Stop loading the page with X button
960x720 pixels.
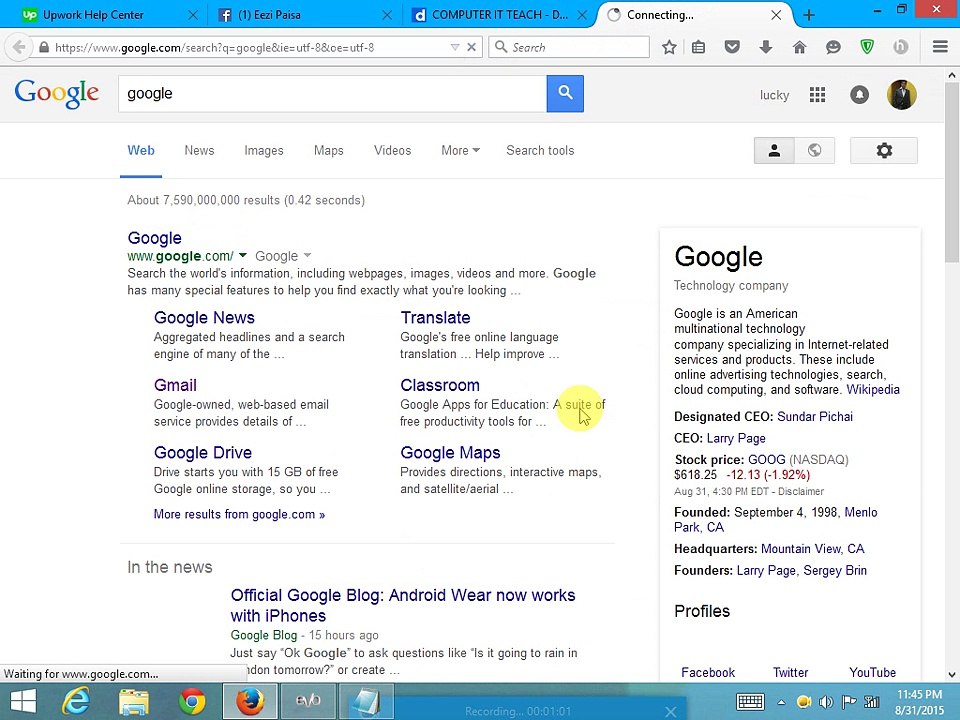point(471,47)
